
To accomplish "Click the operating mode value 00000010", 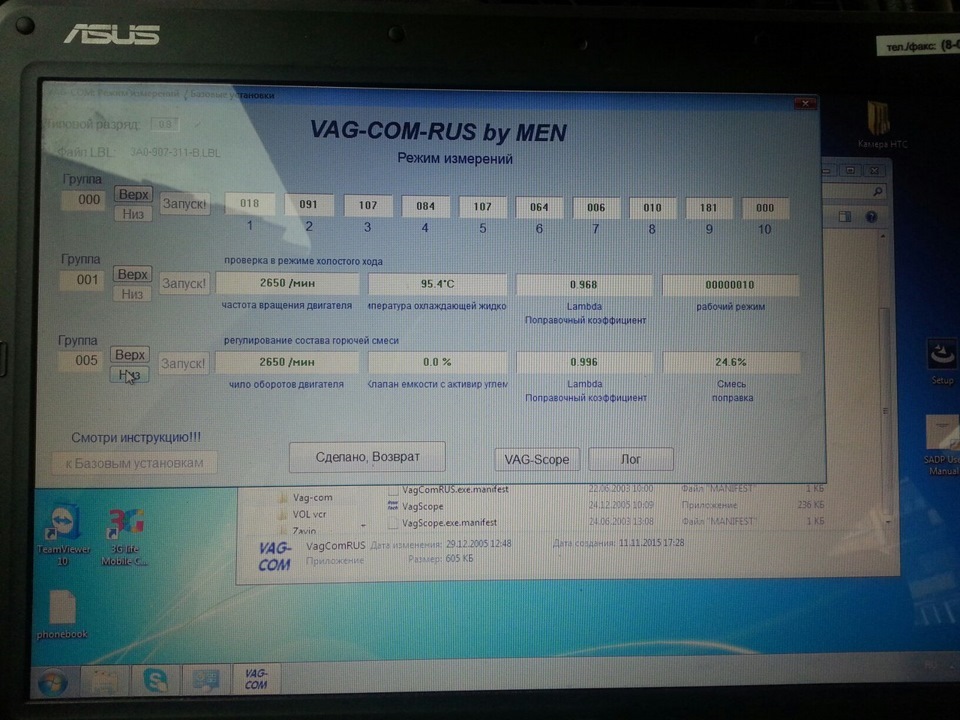I will click(730, 285).
